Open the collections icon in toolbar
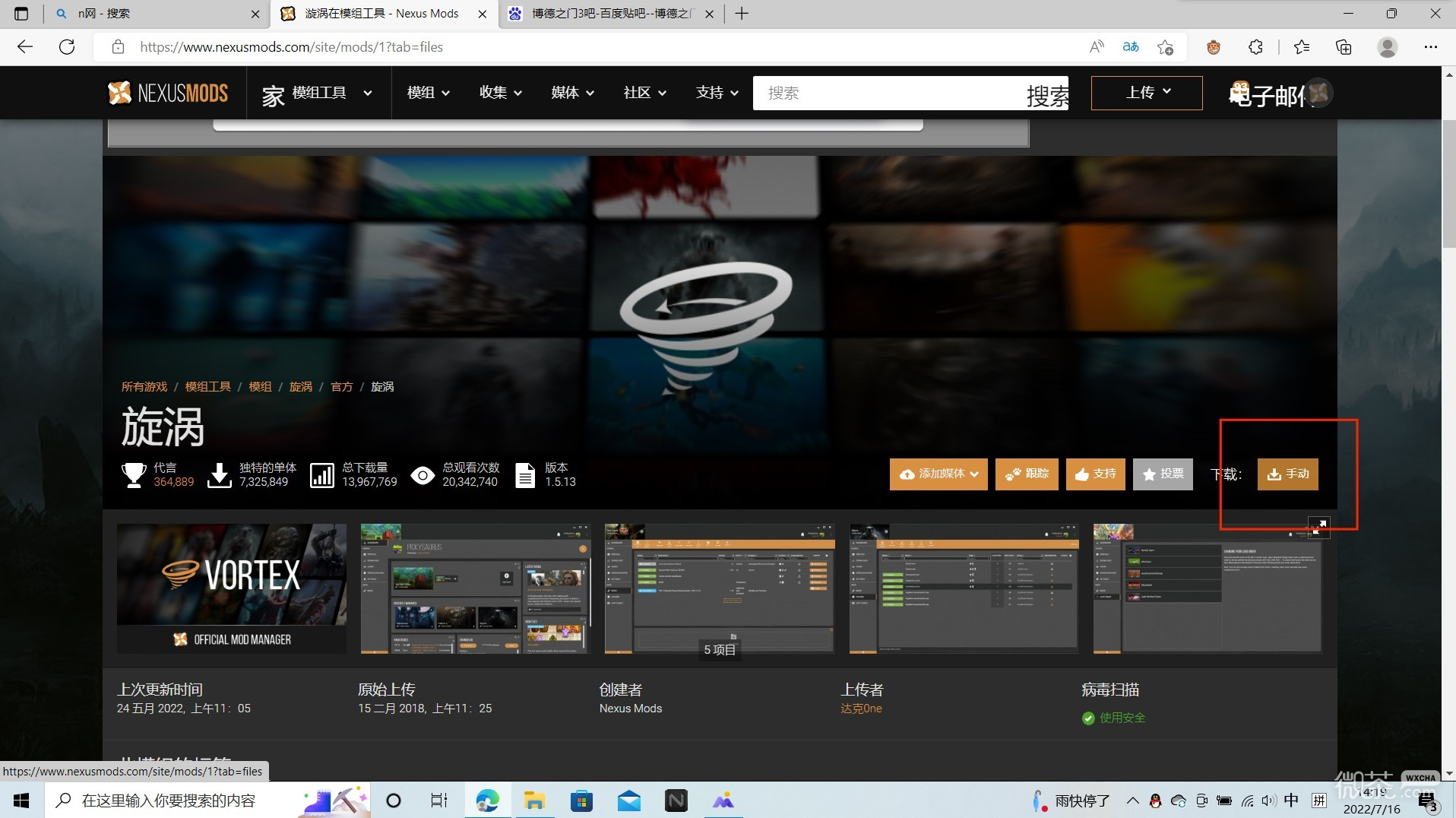 (x=1344, y=47)
